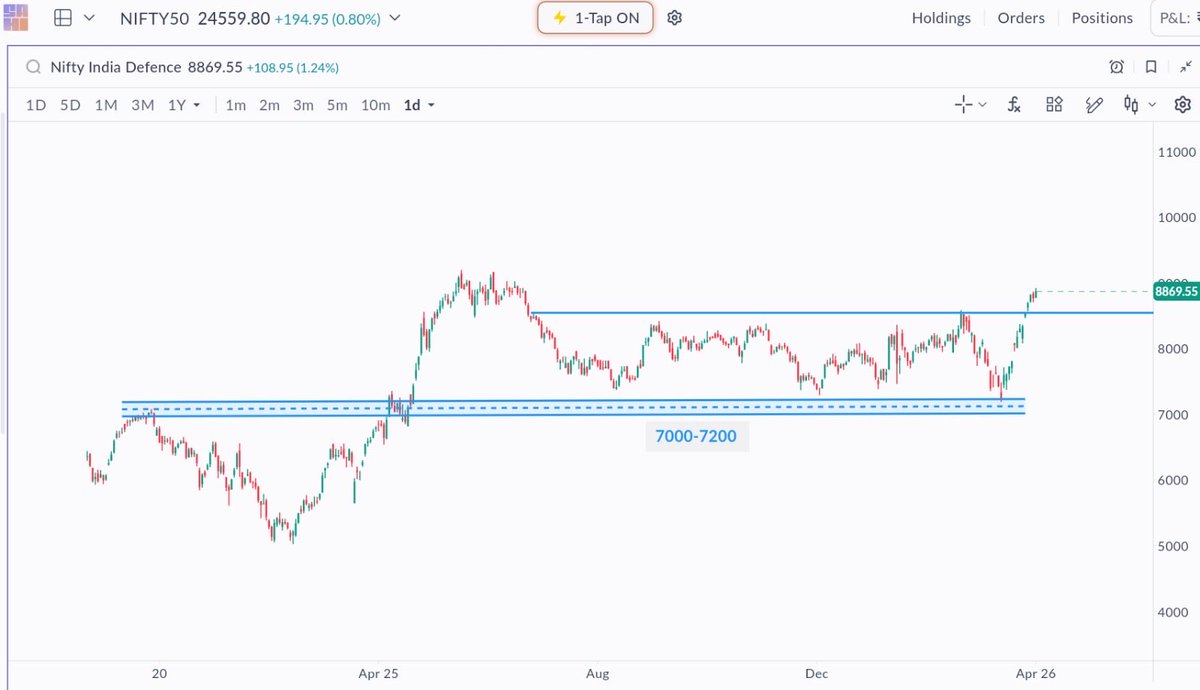This screenshot has width=1200, height=690.
Task: Select the crosshair cursor mode
Action: (963, 104)
